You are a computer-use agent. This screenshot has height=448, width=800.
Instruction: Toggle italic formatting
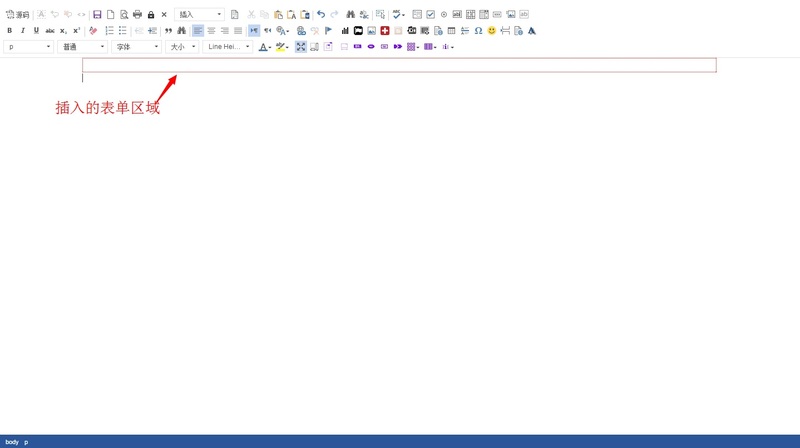(23, 31)
